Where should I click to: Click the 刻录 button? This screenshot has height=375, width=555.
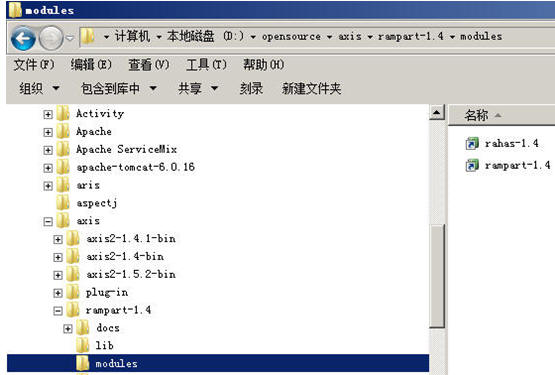(x=251, y=88)
